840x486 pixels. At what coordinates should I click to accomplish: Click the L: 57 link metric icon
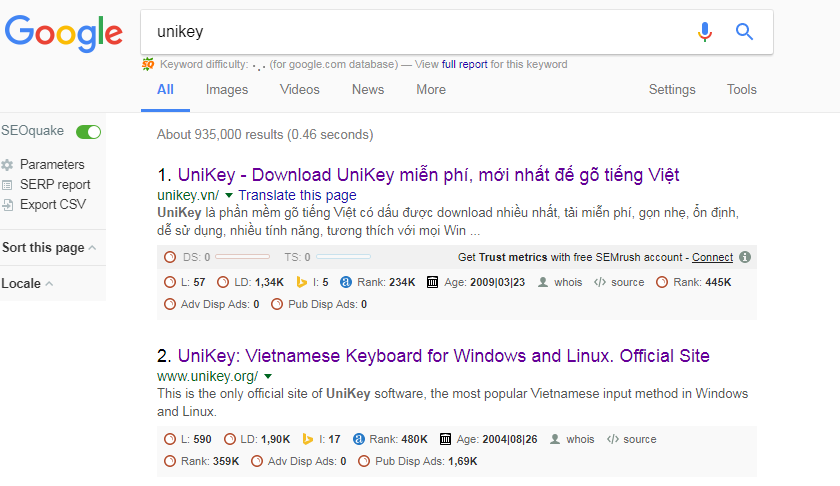tap(170, 282)
